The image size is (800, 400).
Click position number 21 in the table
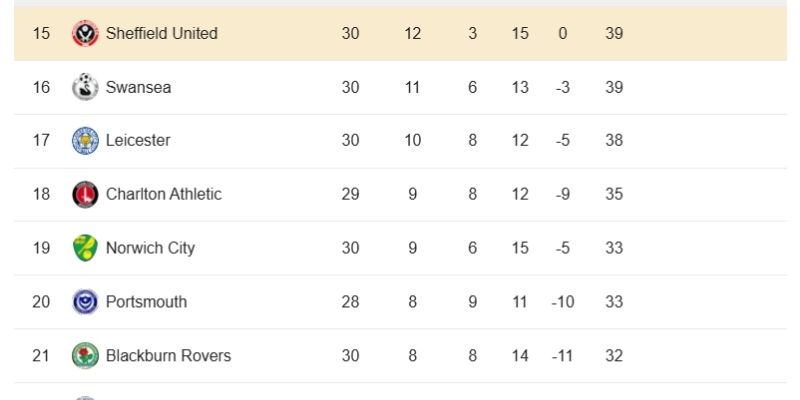tap(41, 356)
